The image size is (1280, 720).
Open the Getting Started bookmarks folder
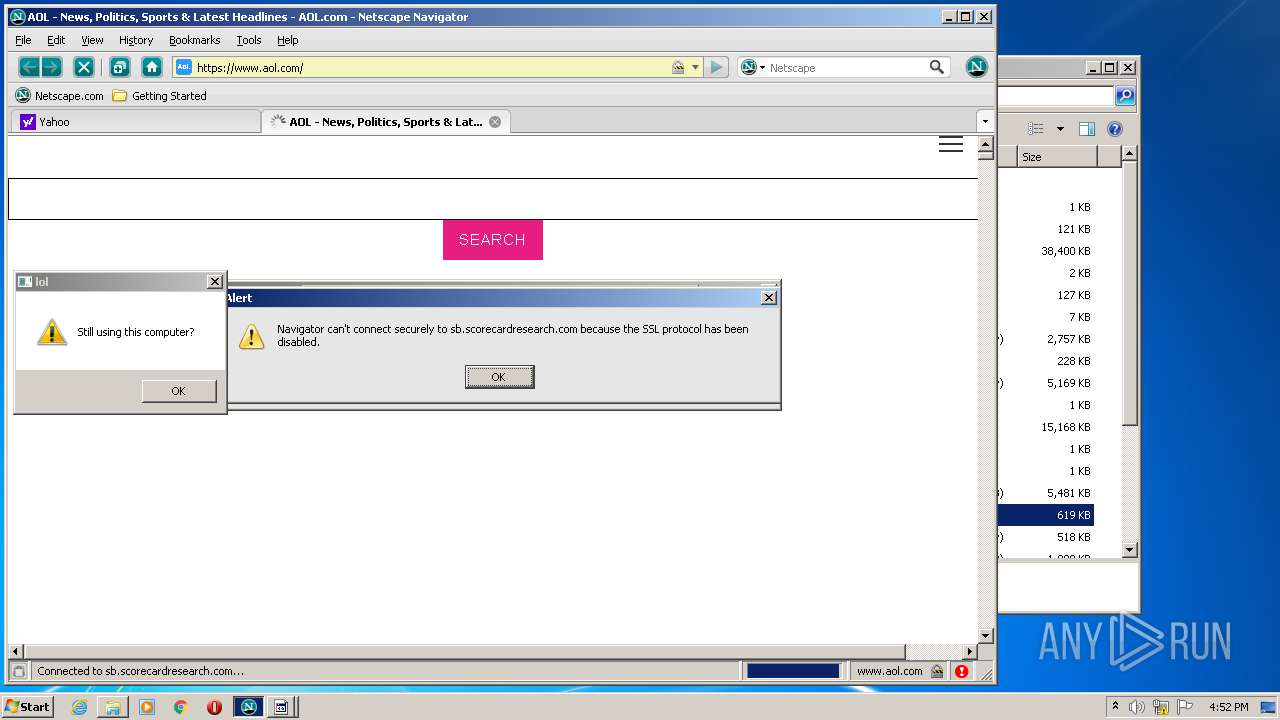[160, 96]
